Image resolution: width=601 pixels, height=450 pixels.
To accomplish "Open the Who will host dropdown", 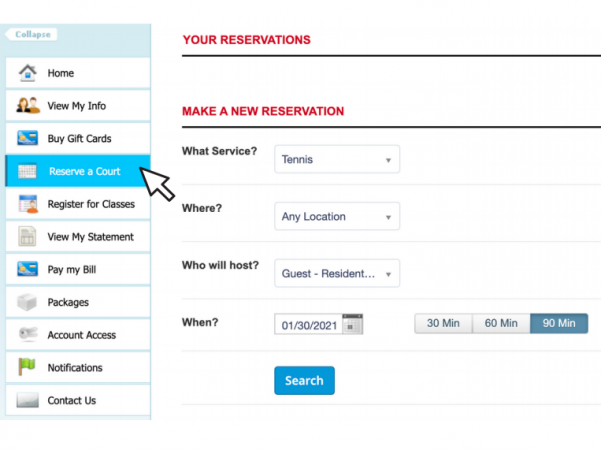I will (337, 273).
